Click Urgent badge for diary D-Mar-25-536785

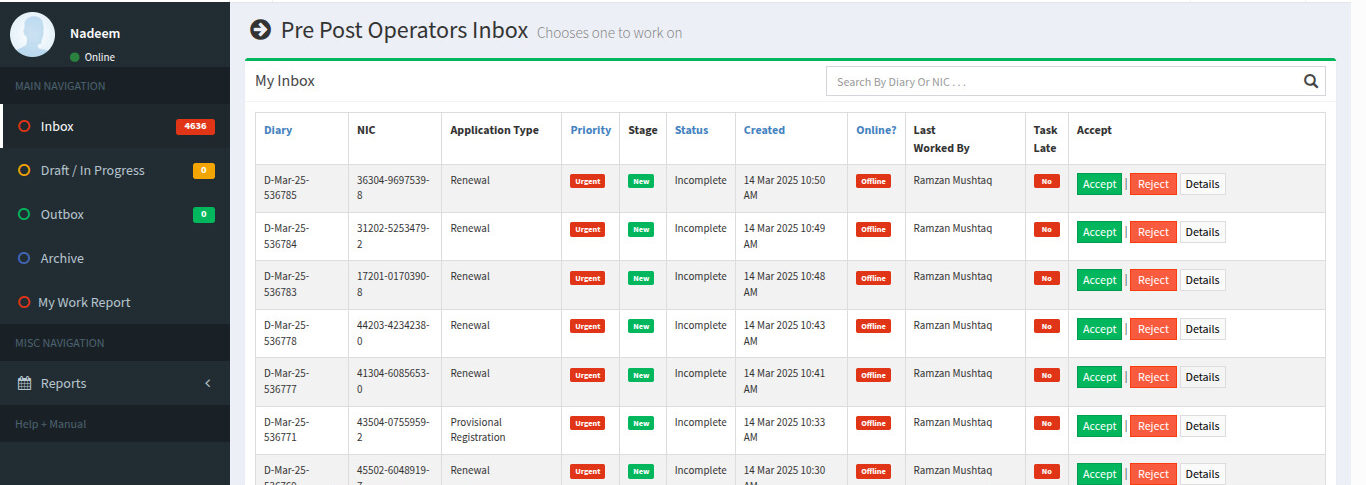tap(588, 181)
